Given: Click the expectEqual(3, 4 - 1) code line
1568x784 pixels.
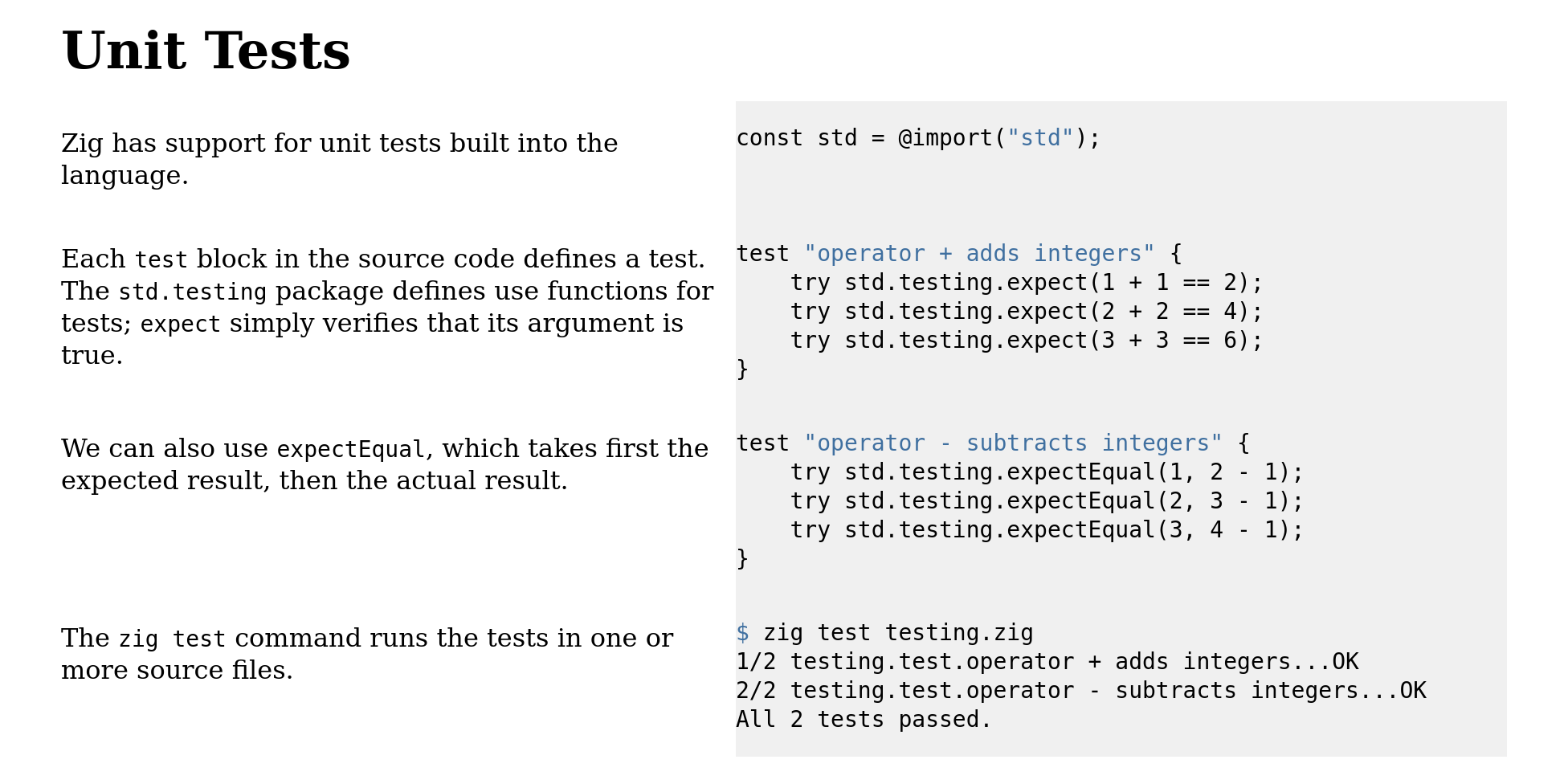Looking at the screenshot, I should point(1046,530).
